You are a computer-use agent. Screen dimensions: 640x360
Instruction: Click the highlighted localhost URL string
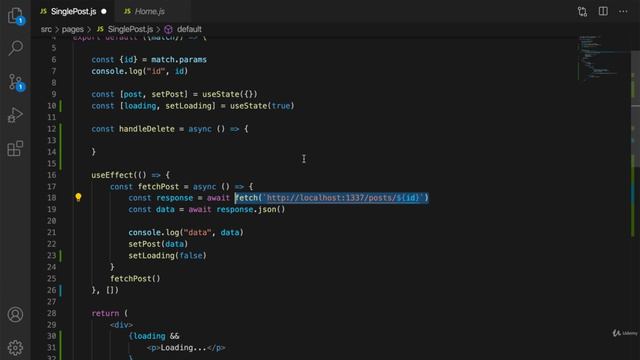343,198
